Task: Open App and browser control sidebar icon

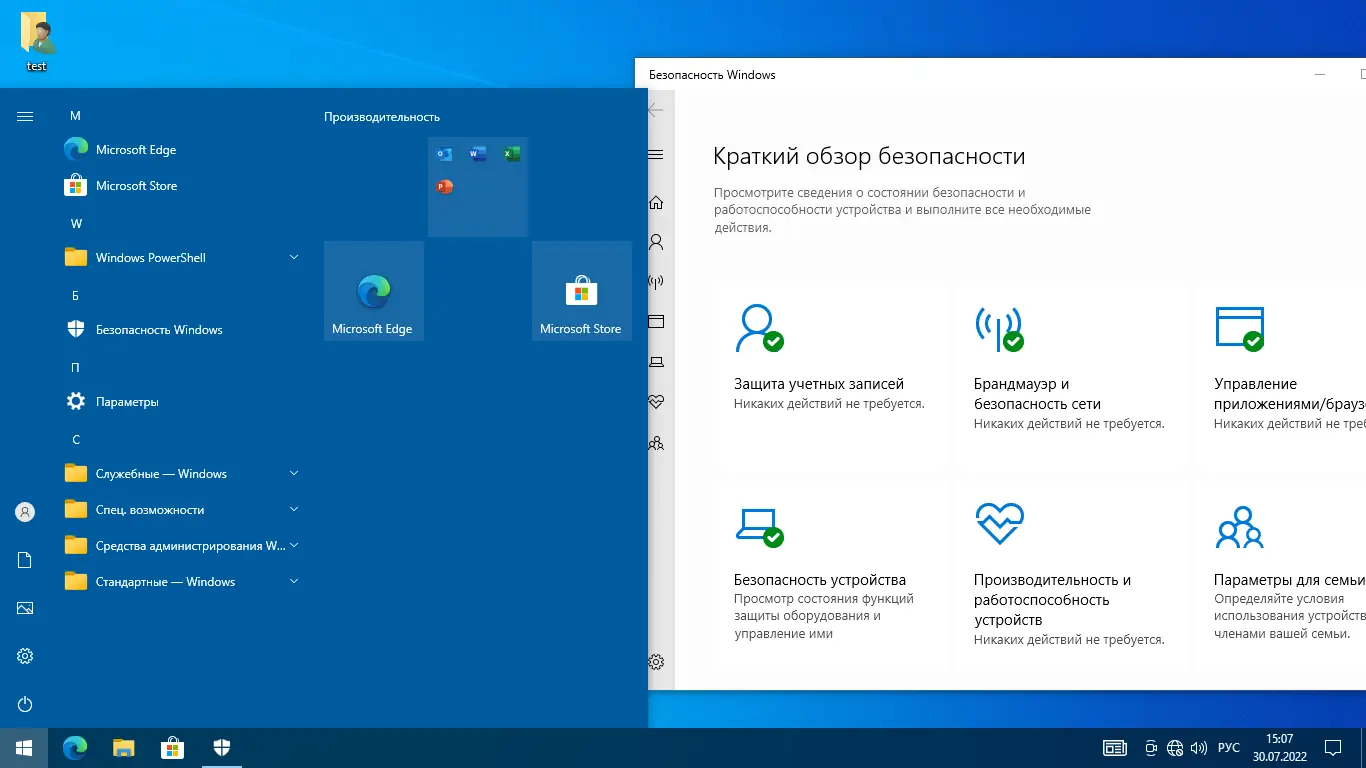Action: [x=656, y=322]
